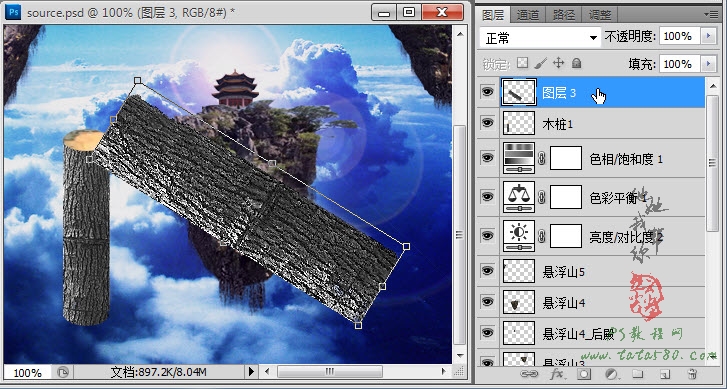727x389 pixels.
Task: Click the canvas scroll up arrow
Action: point(459,34)
